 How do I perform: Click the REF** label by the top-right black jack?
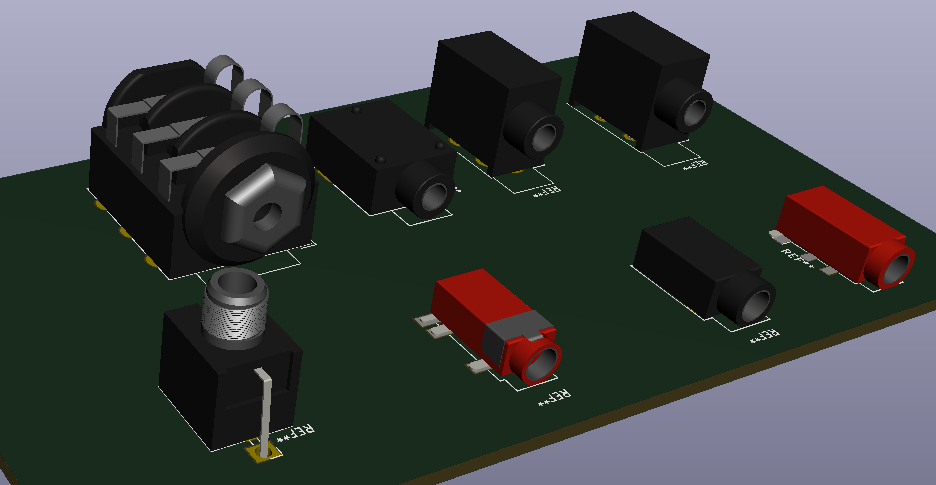[694, 163]
